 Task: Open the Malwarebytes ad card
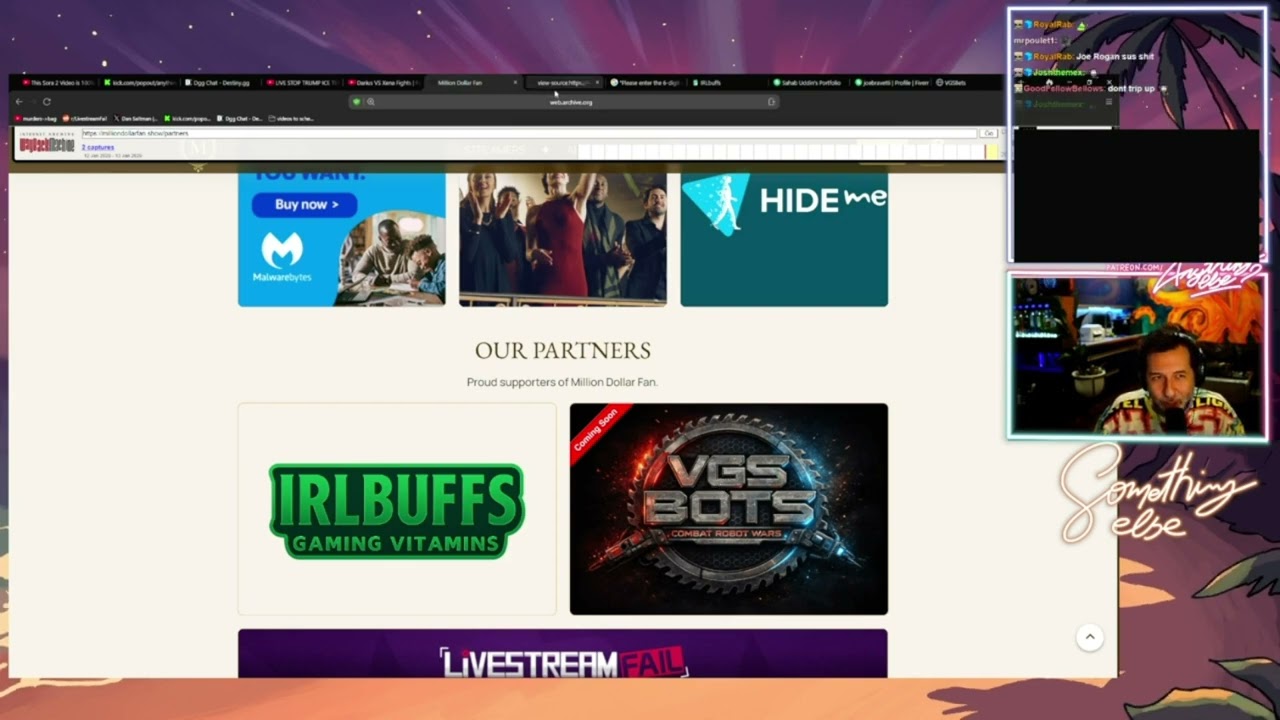(342, 240)
